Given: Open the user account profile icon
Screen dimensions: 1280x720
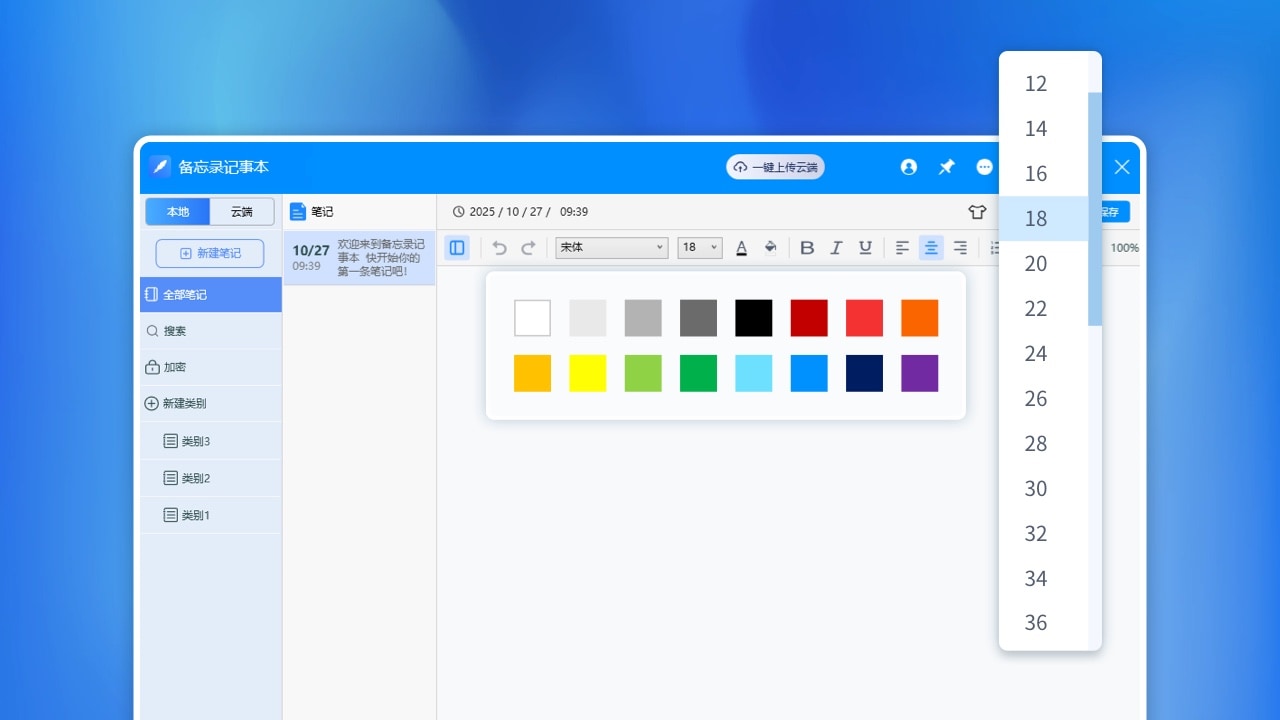Looking at the screenshot, I should (908, 167).
